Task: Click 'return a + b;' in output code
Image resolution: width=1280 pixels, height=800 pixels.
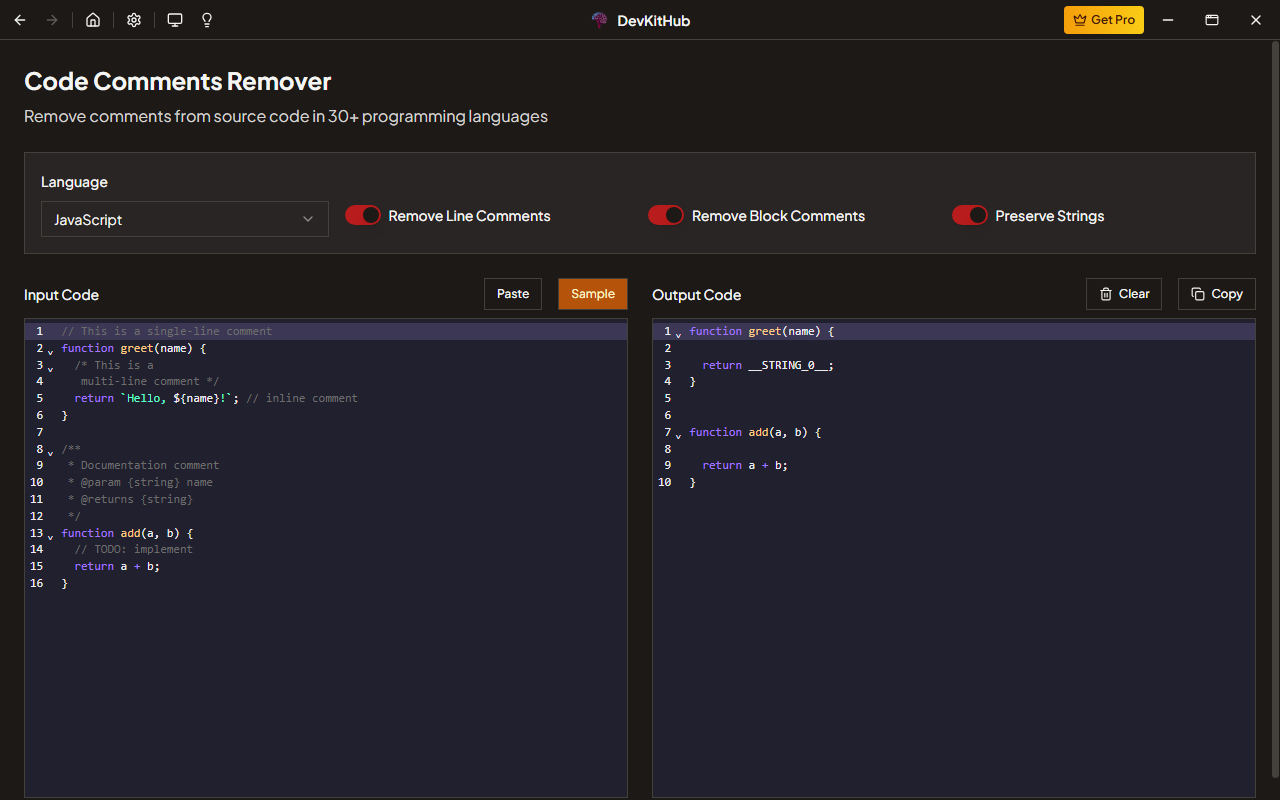Action: [x=745, y=465]
